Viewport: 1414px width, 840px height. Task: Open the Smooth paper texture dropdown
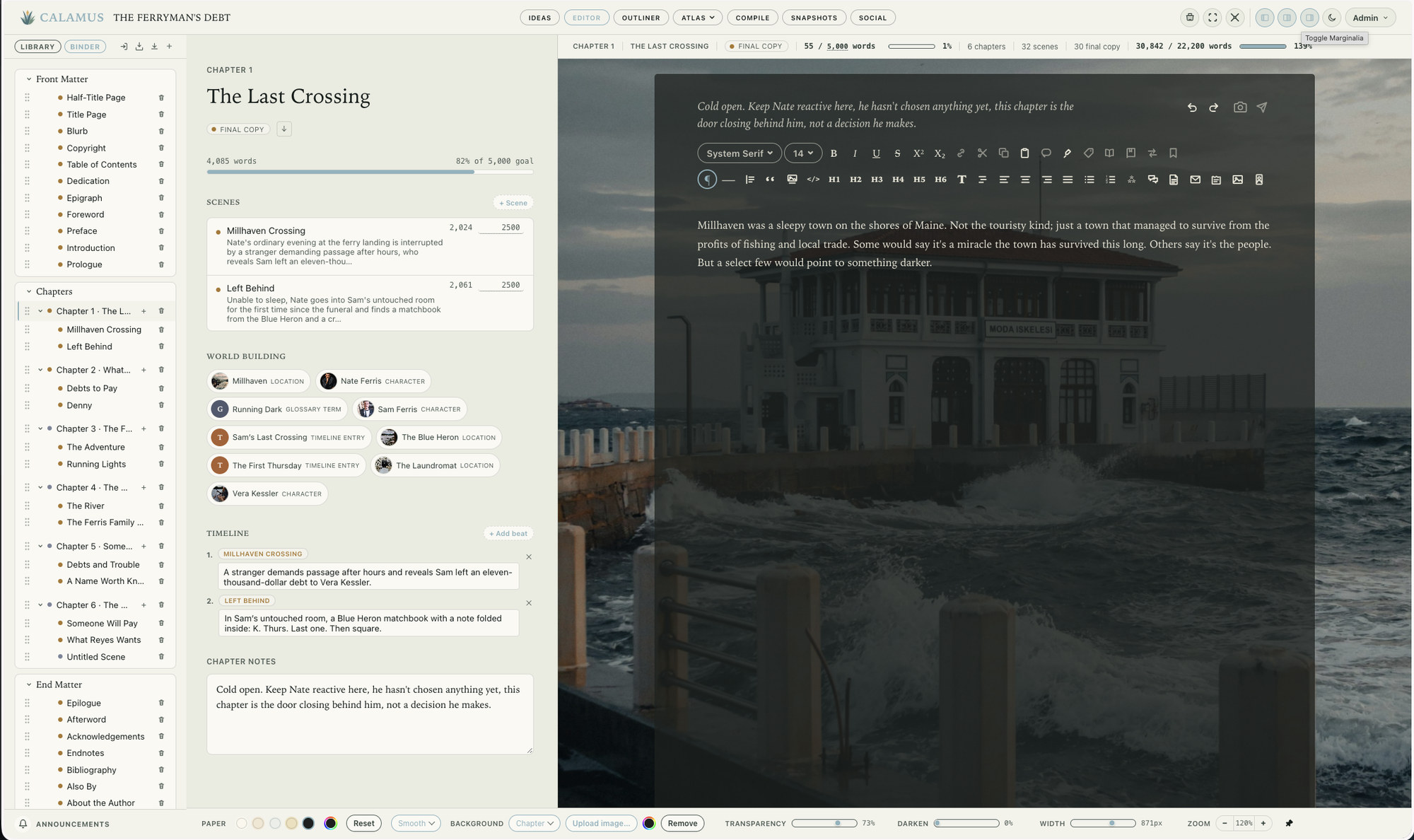(x=416, y=824)
